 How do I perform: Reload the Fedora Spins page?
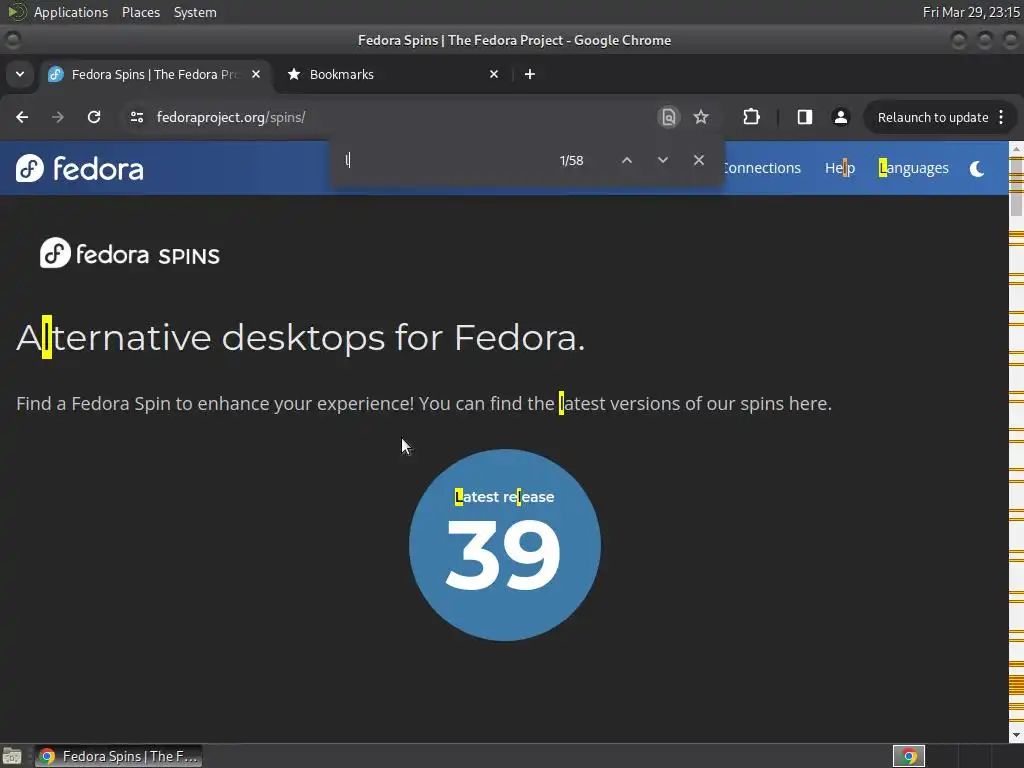[94, 117]
